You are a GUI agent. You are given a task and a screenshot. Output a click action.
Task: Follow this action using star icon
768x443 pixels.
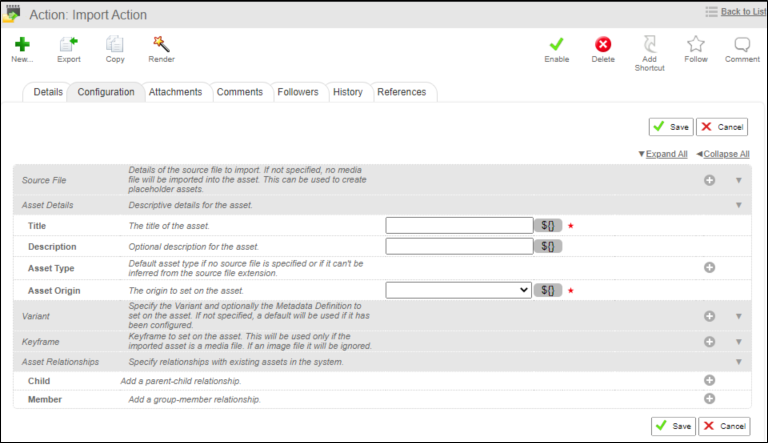[696, 44]
